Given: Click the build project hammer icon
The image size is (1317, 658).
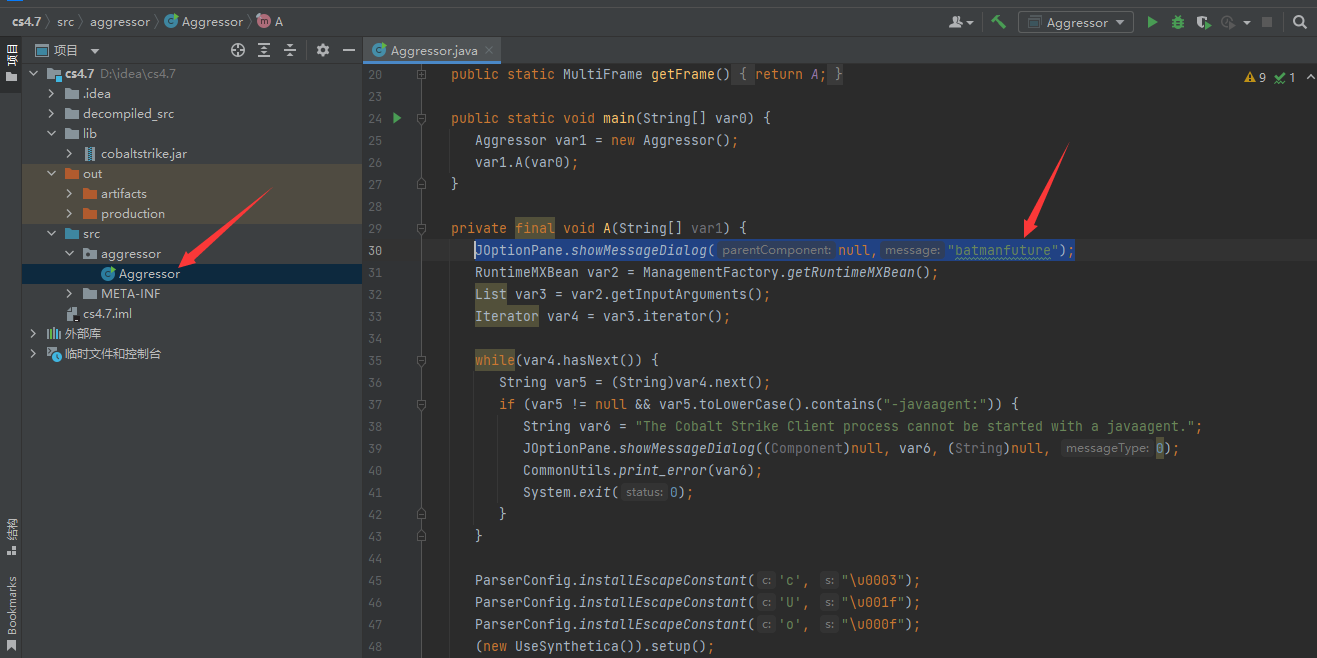Looking at the screenshot, I should pyautogui.click(x=998, y=22).
